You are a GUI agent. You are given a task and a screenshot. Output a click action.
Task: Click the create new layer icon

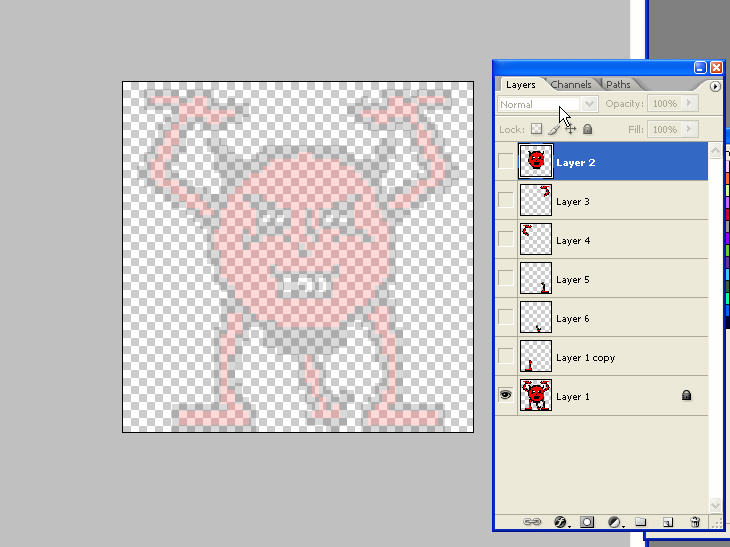(668, 522)
